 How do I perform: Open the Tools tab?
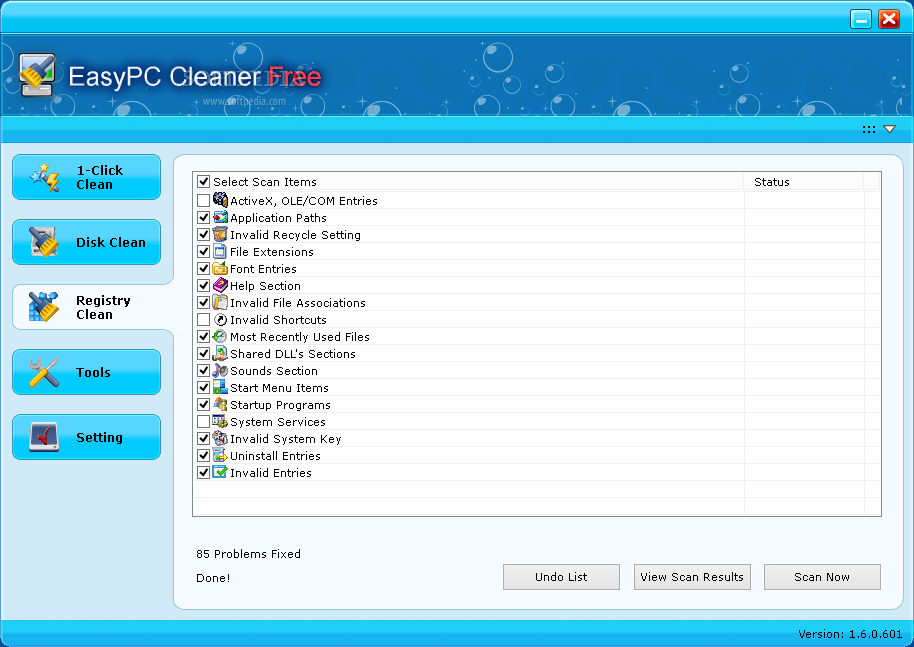[x=86, y=372]
